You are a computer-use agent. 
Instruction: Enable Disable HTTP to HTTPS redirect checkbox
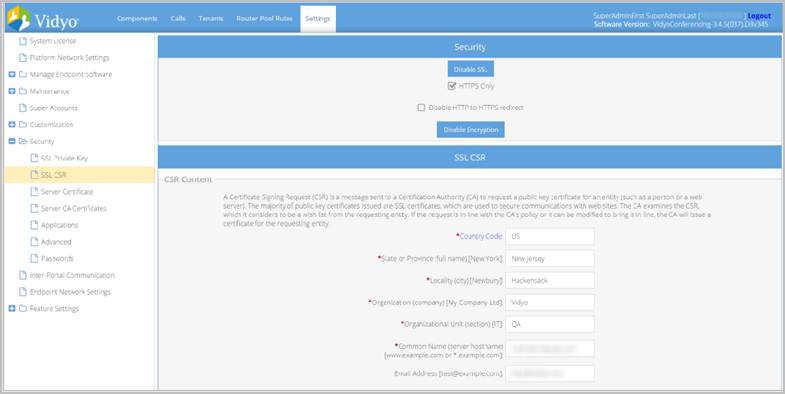click(x=421, y=108)
